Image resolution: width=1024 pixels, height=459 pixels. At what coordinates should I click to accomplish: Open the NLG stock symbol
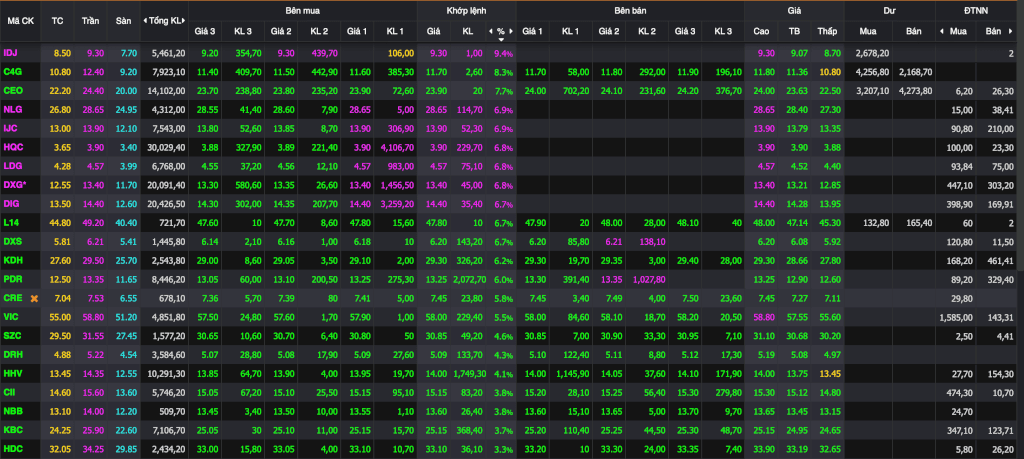pyautogui.click(x=12, y=110)
